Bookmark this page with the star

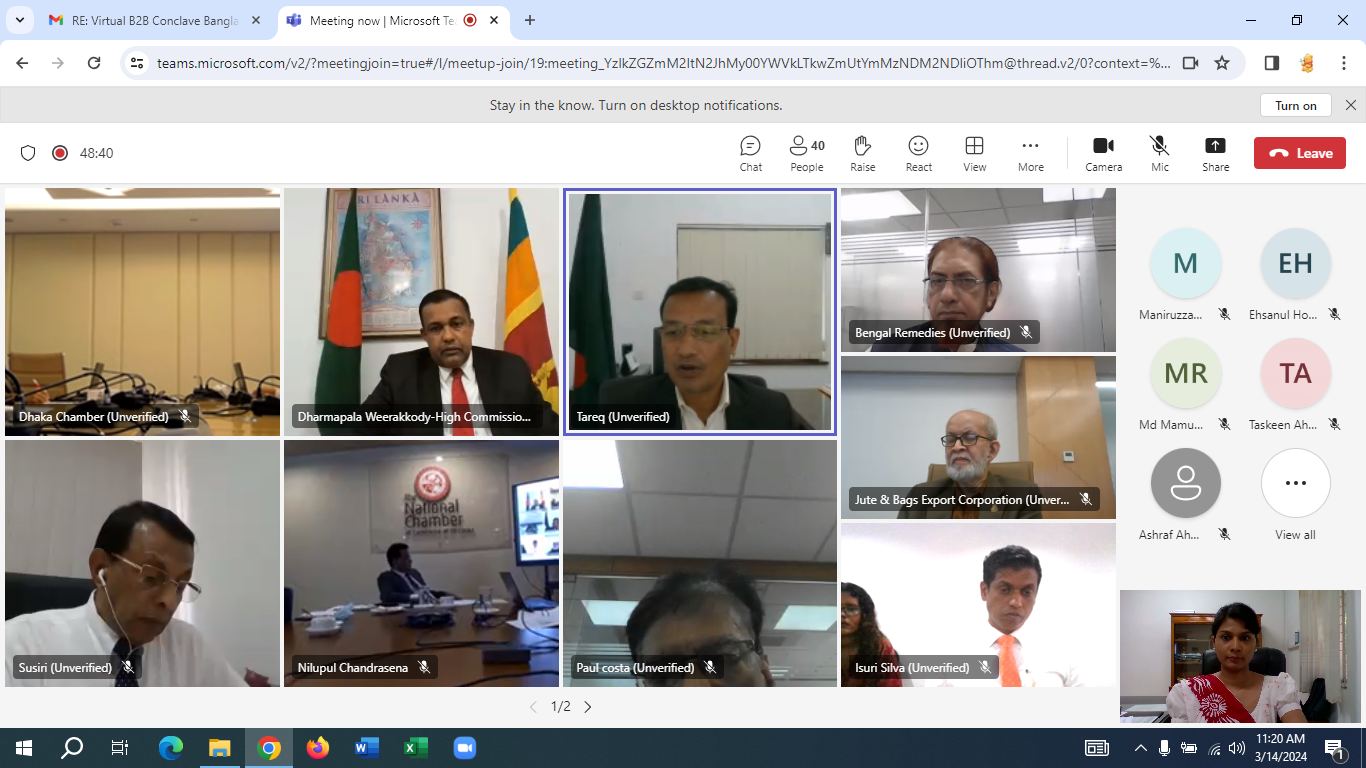pos(1222,62)
